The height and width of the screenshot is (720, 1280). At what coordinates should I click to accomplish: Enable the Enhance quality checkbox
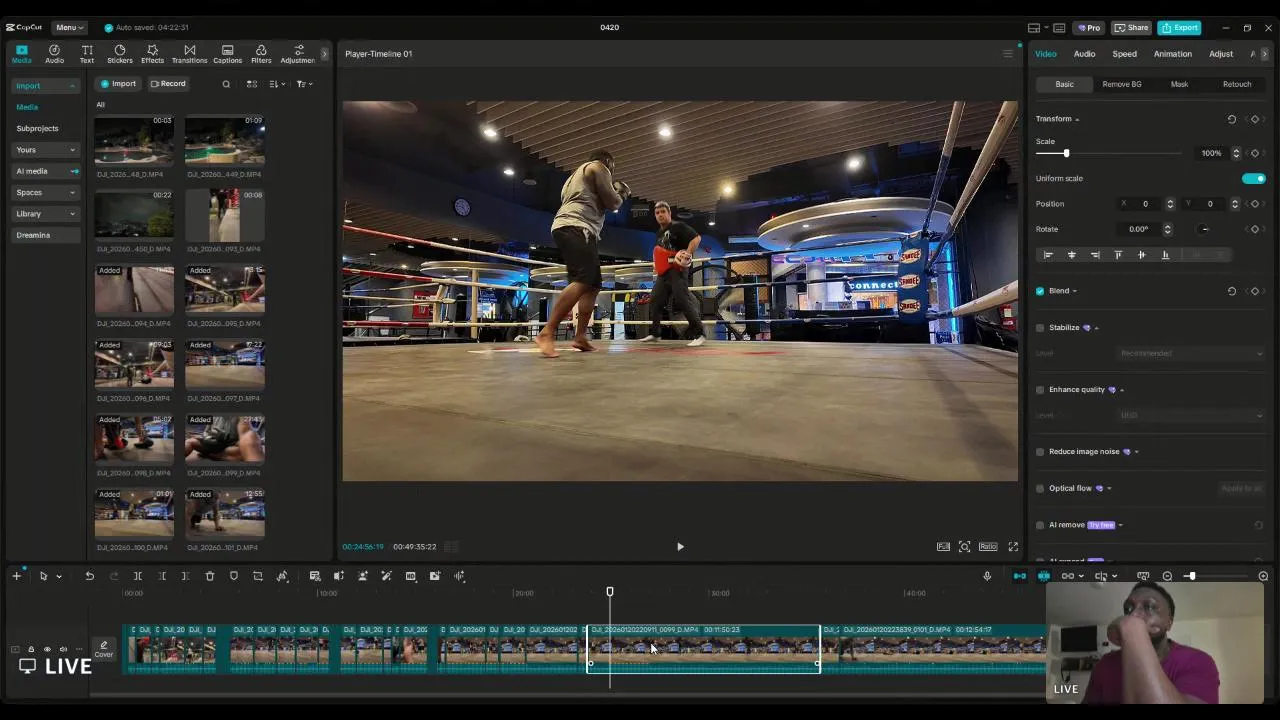(1040, 390)
